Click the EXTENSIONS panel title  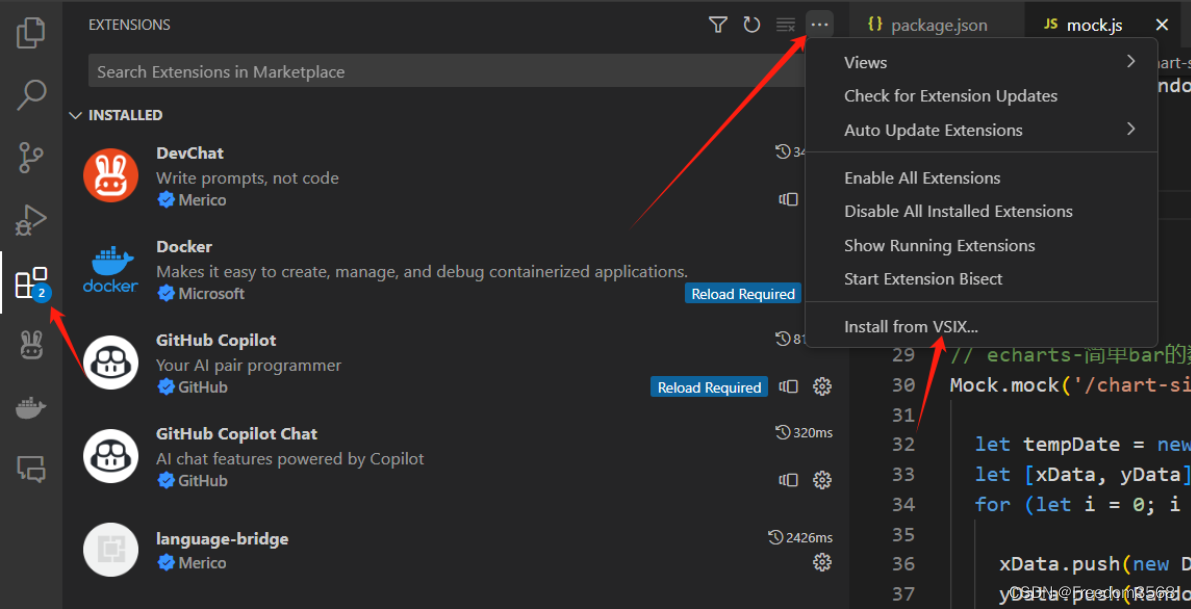tap(129, 25)
